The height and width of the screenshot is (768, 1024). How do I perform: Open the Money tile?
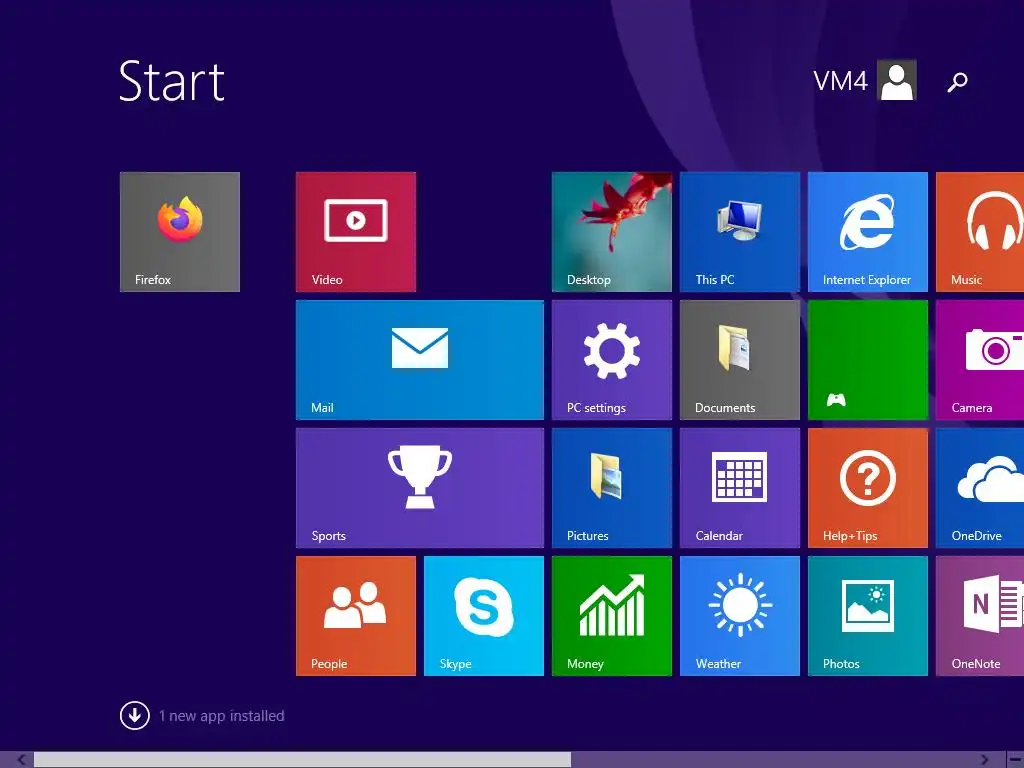pyautogui.click(x=612, y=616)
